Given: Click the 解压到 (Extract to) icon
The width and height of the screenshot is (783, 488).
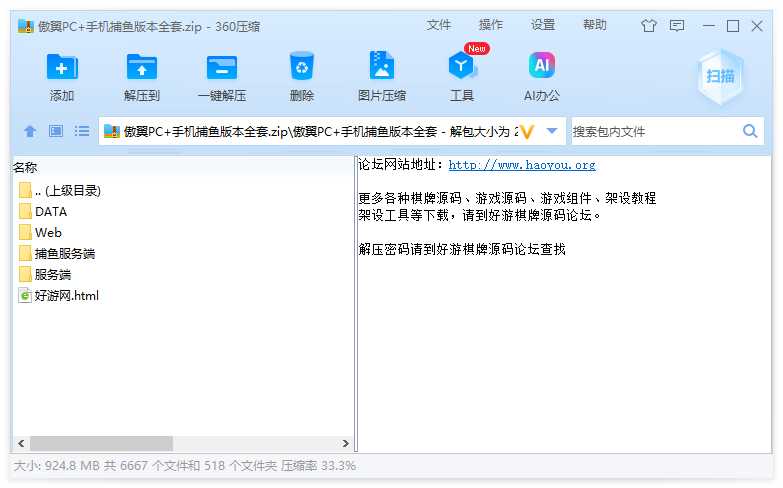Looking at the screenshot, I should click(x=142, y=66).
